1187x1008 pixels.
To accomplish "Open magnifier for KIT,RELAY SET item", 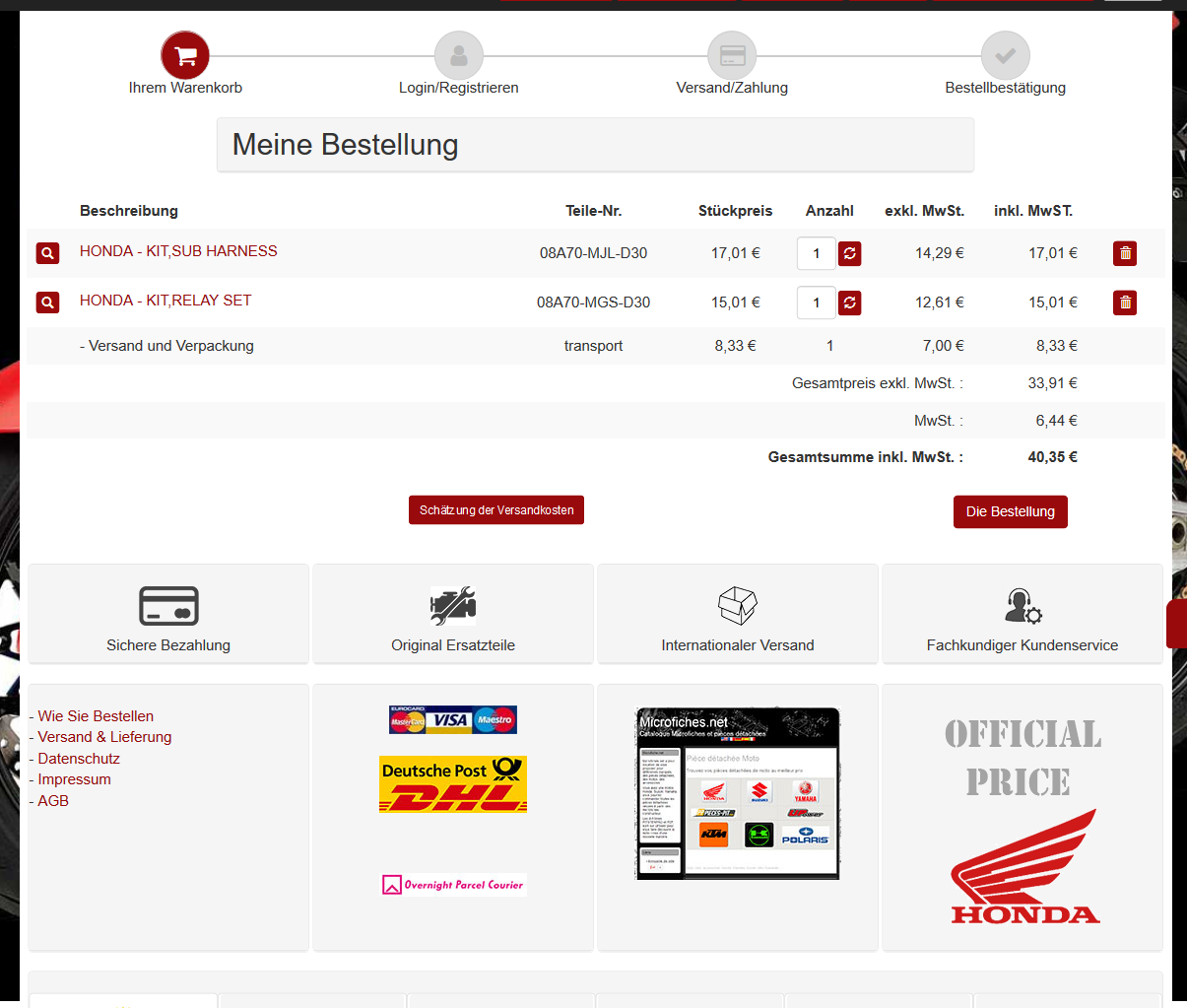I will 47,302.
